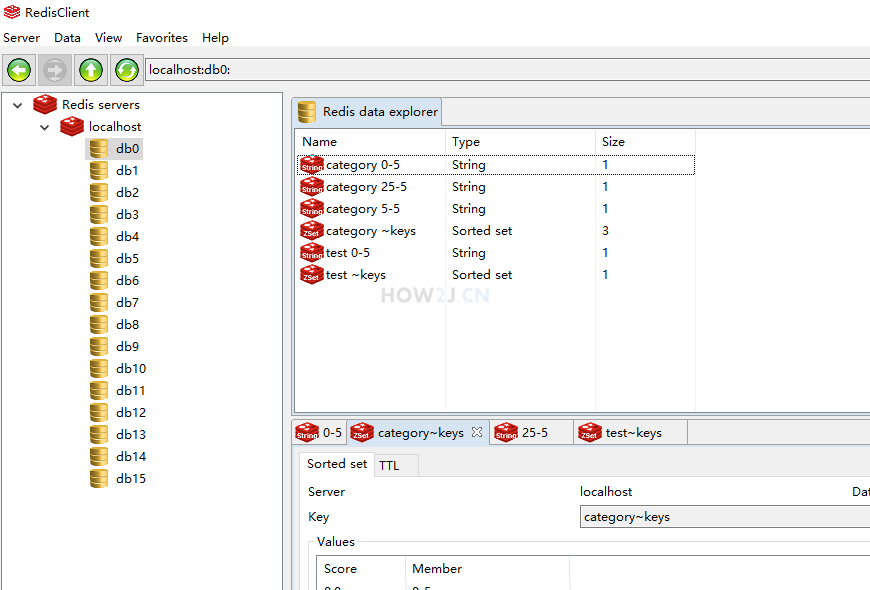Open the View menu
Screen dimensions: 870x590
click(108, 38)
